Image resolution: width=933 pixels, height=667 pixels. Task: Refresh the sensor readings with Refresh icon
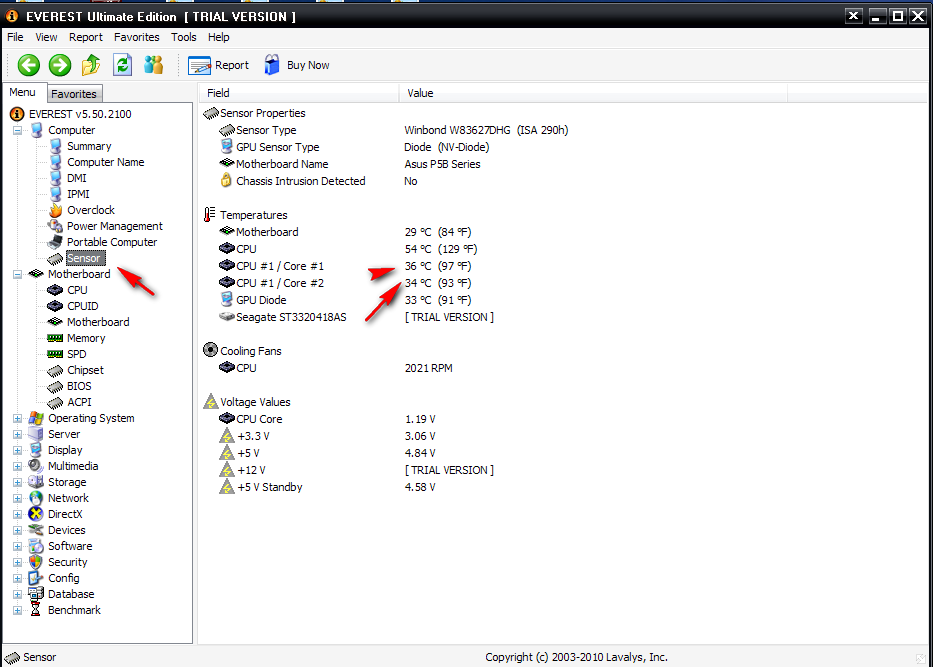(123, 65)
